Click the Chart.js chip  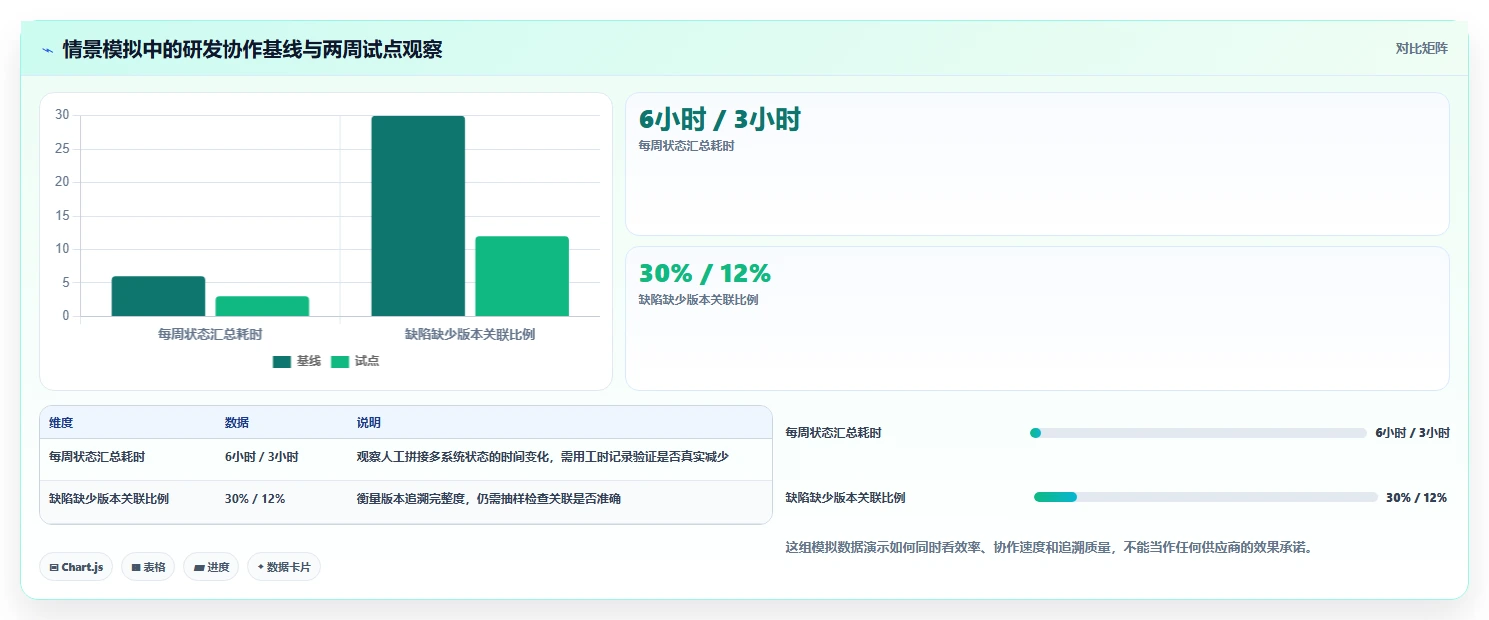(x=76, y=567)
